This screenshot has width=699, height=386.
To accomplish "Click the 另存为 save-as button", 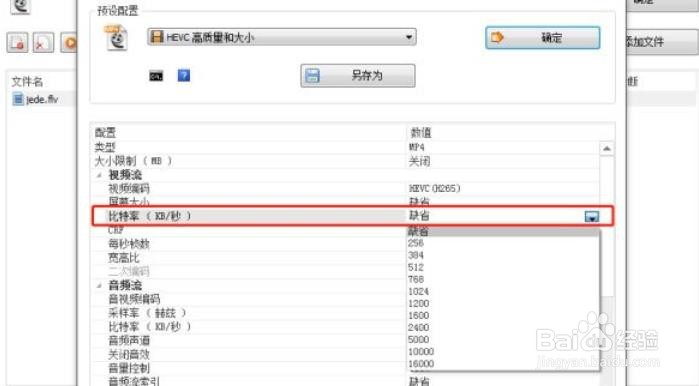I will [x=358, y=76].
